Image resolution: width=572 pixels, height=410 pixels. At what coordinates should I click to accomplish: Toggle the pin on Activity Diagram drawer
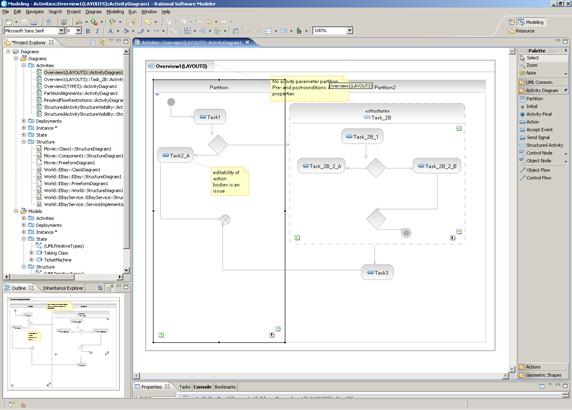[x=566, y=90]
